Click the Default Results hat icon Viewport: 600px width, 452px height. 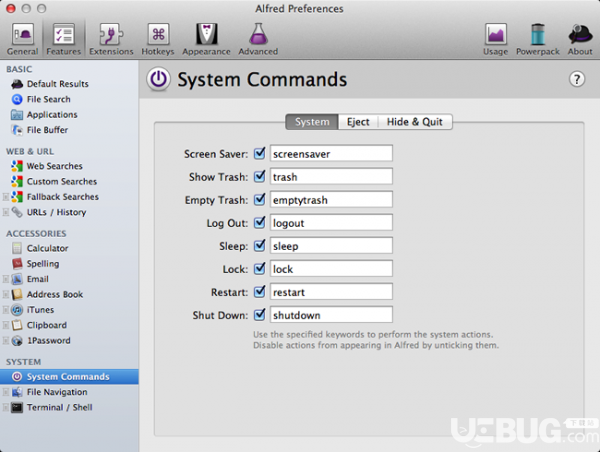point(17,84)
